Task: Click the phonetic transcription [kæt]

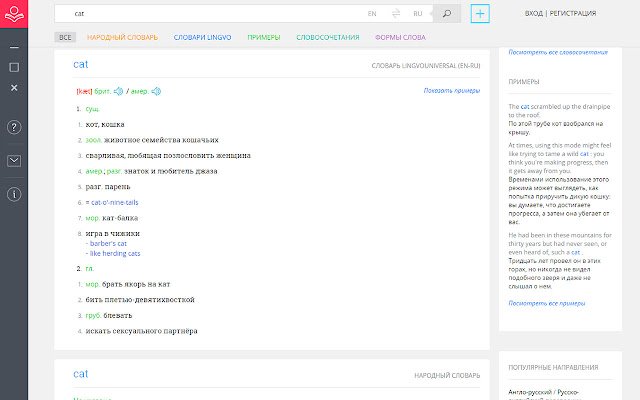Action: pyautogui.click(x=84, y=91)
